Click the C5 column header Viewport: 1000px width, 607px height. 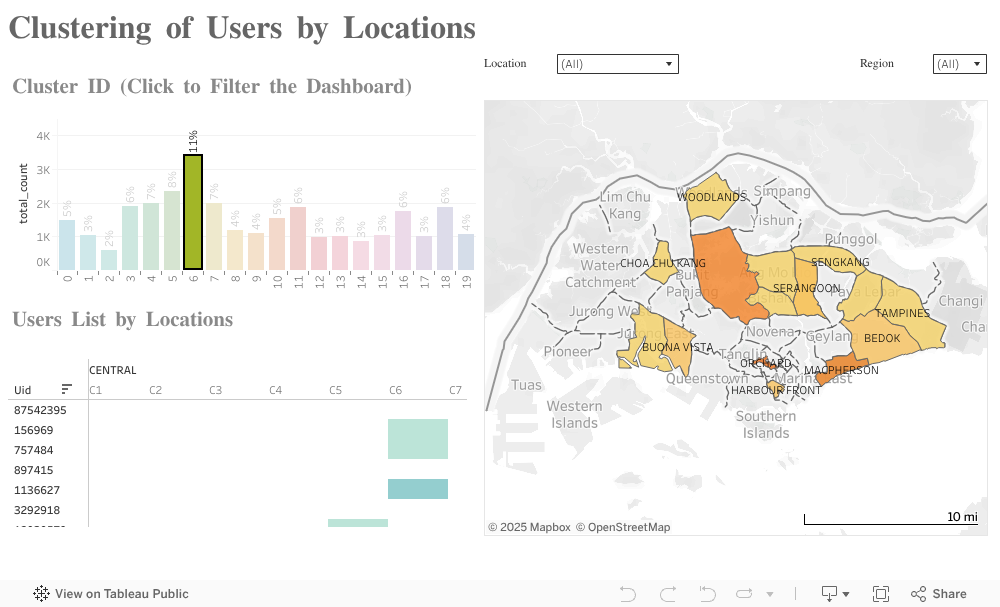[x=335, y=390]
